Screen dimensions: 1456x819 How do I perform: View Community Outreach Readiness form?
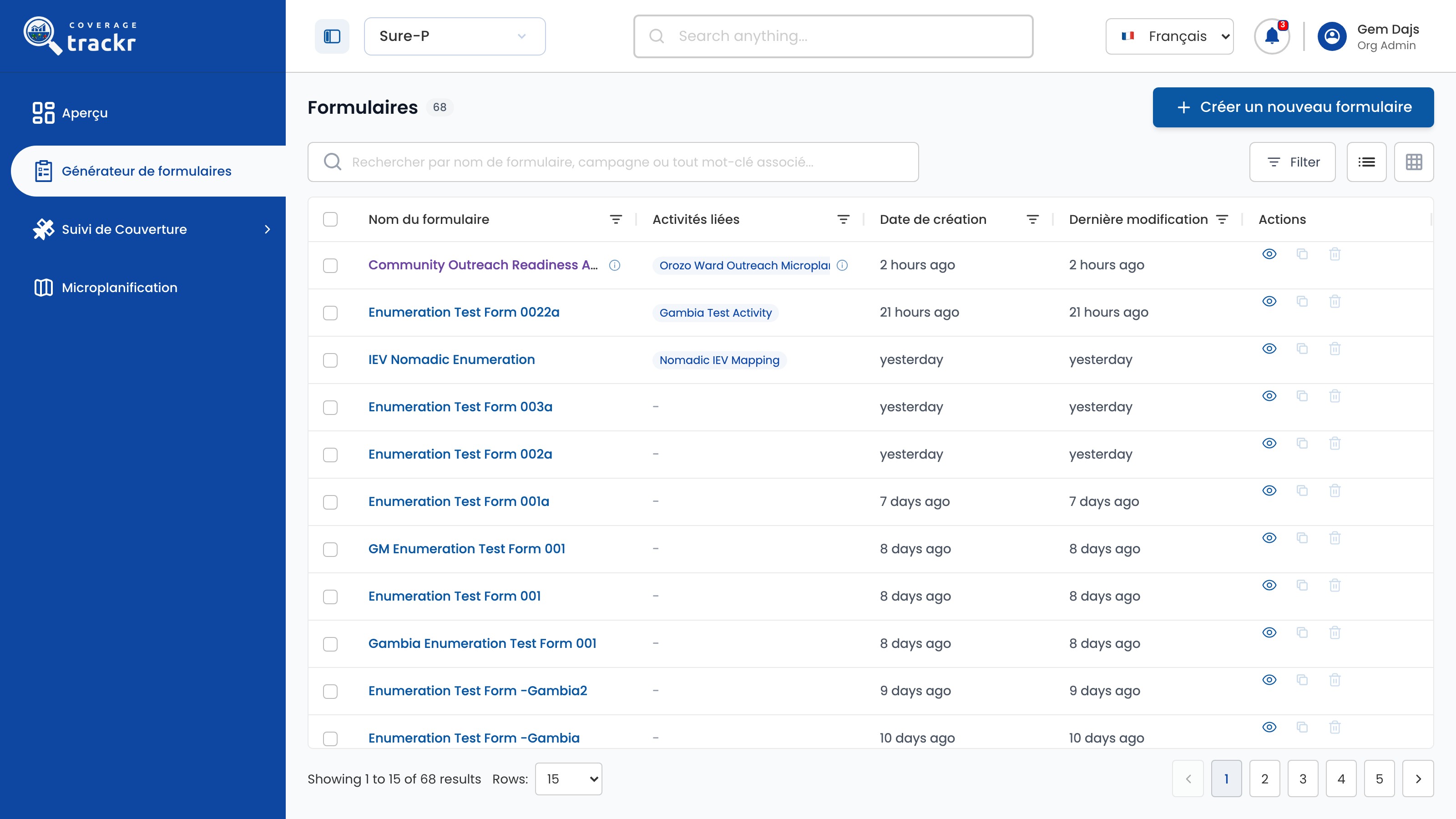1269,254
